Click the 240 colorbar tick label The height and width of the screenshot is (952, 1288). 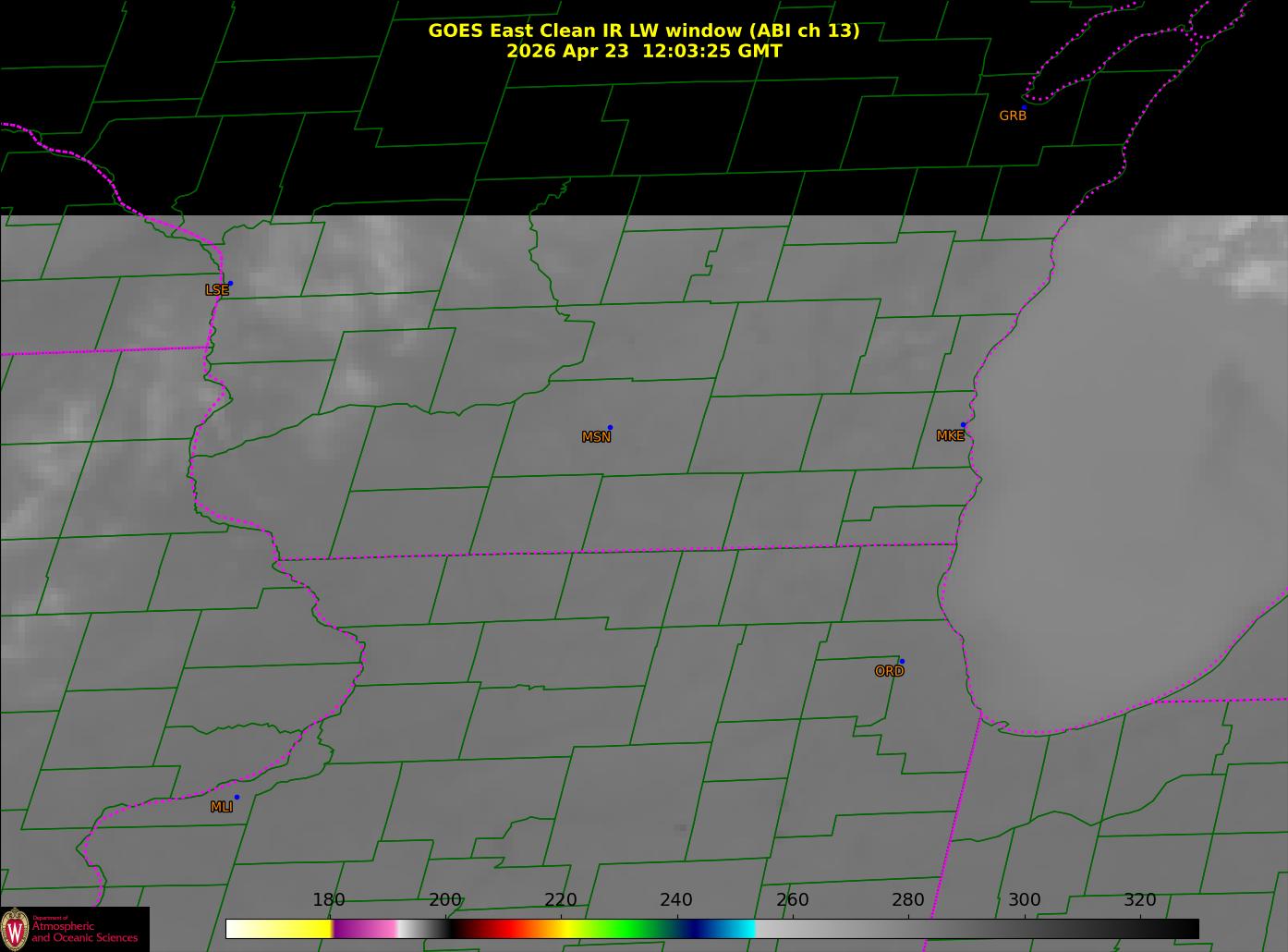(x=676, y=900)
